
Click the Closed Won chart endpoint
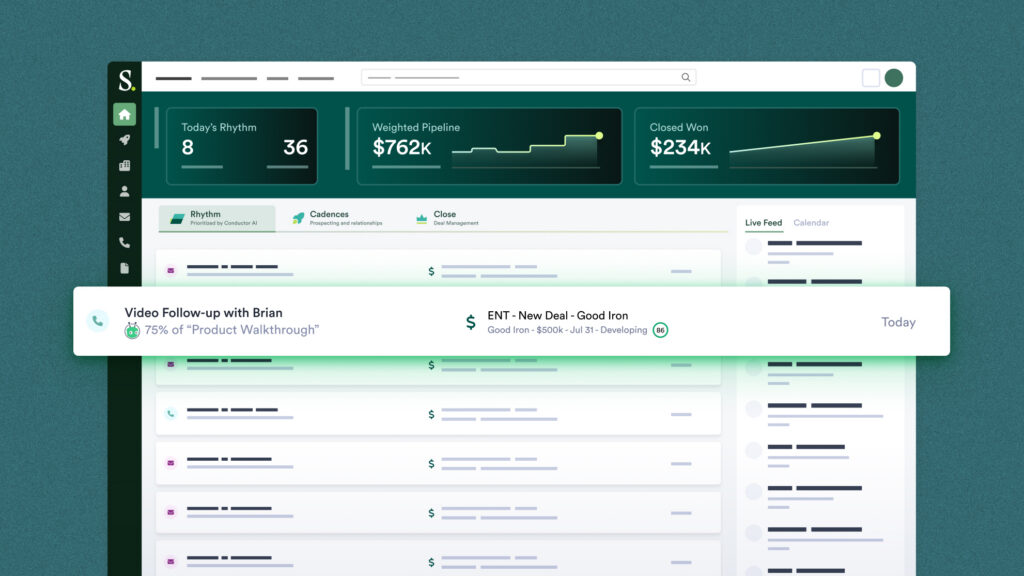tap(877, 136)
